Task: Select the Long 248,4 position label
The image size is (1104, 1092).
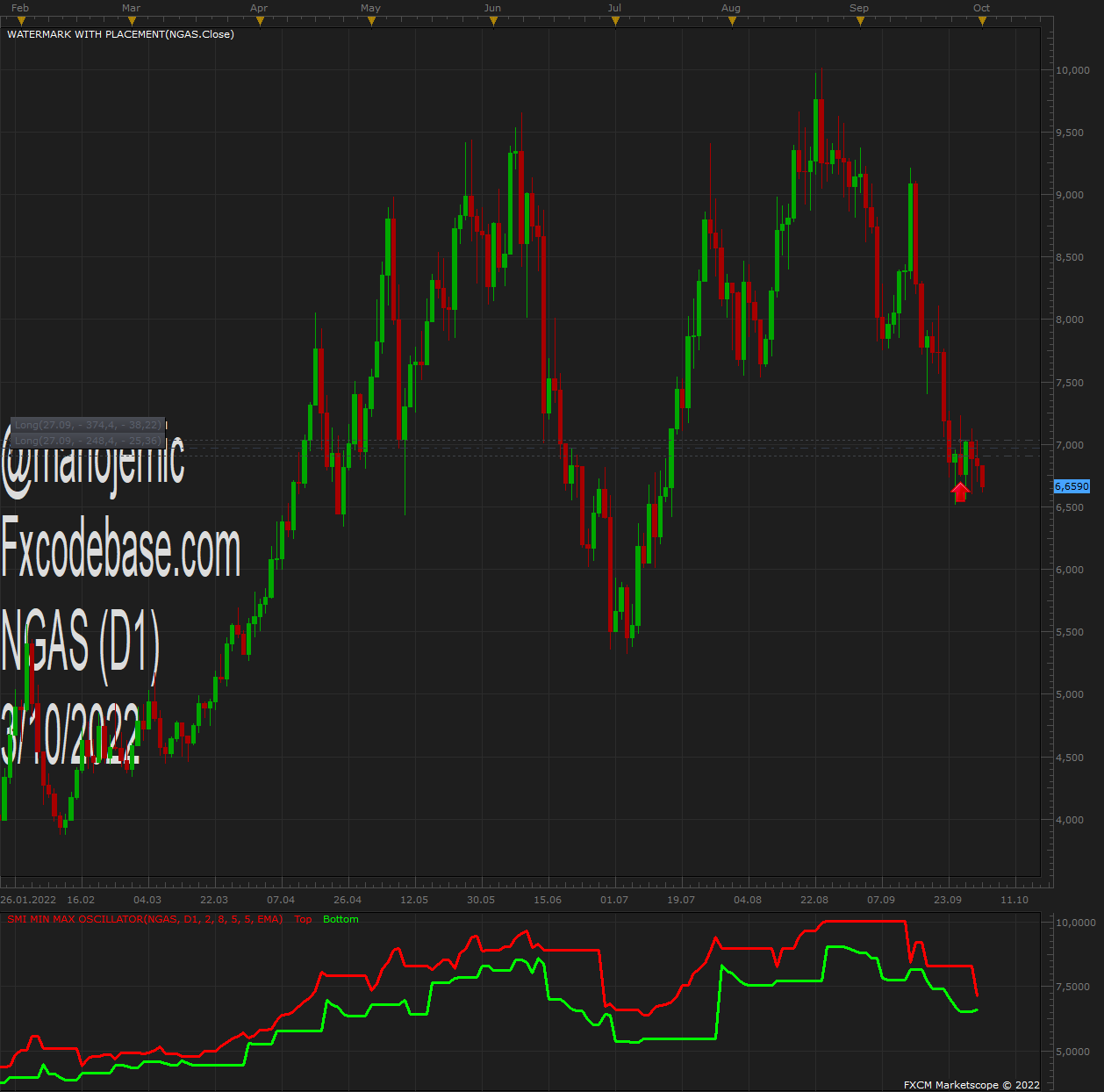Action: tap(88, 440)
